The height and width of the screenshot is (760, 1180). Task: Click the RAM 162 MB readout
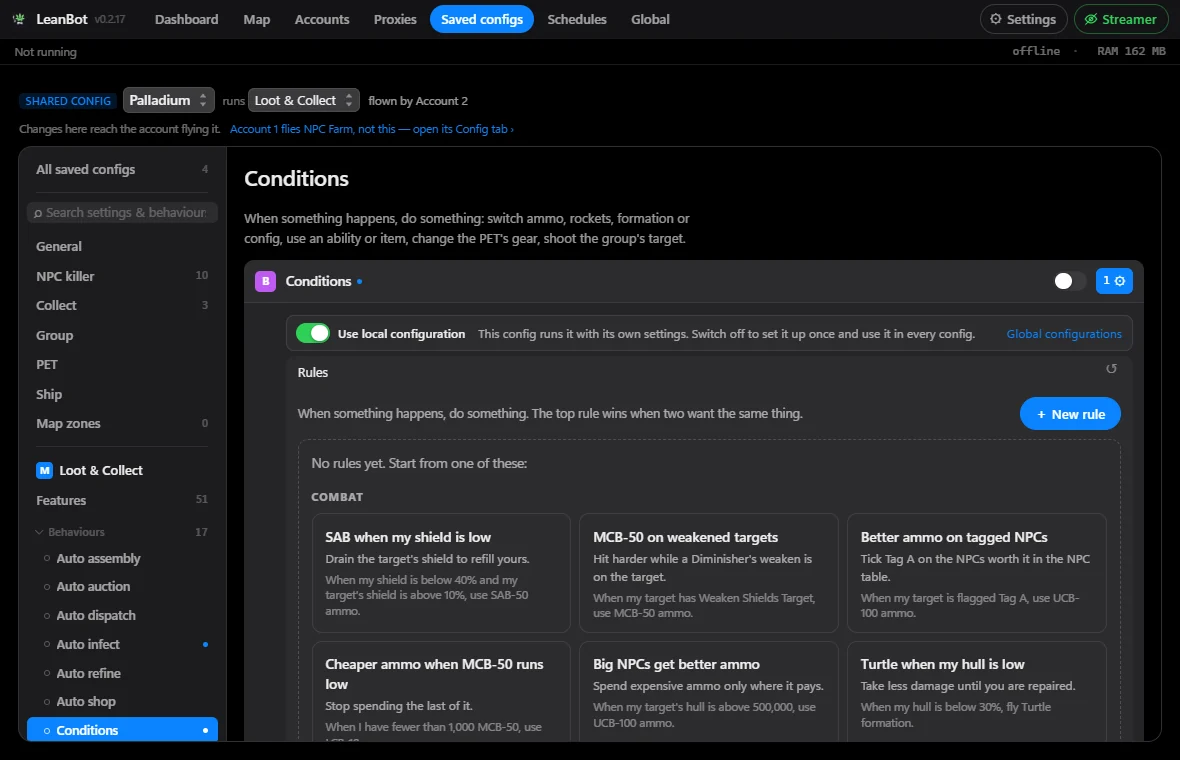coord(1131,51)
